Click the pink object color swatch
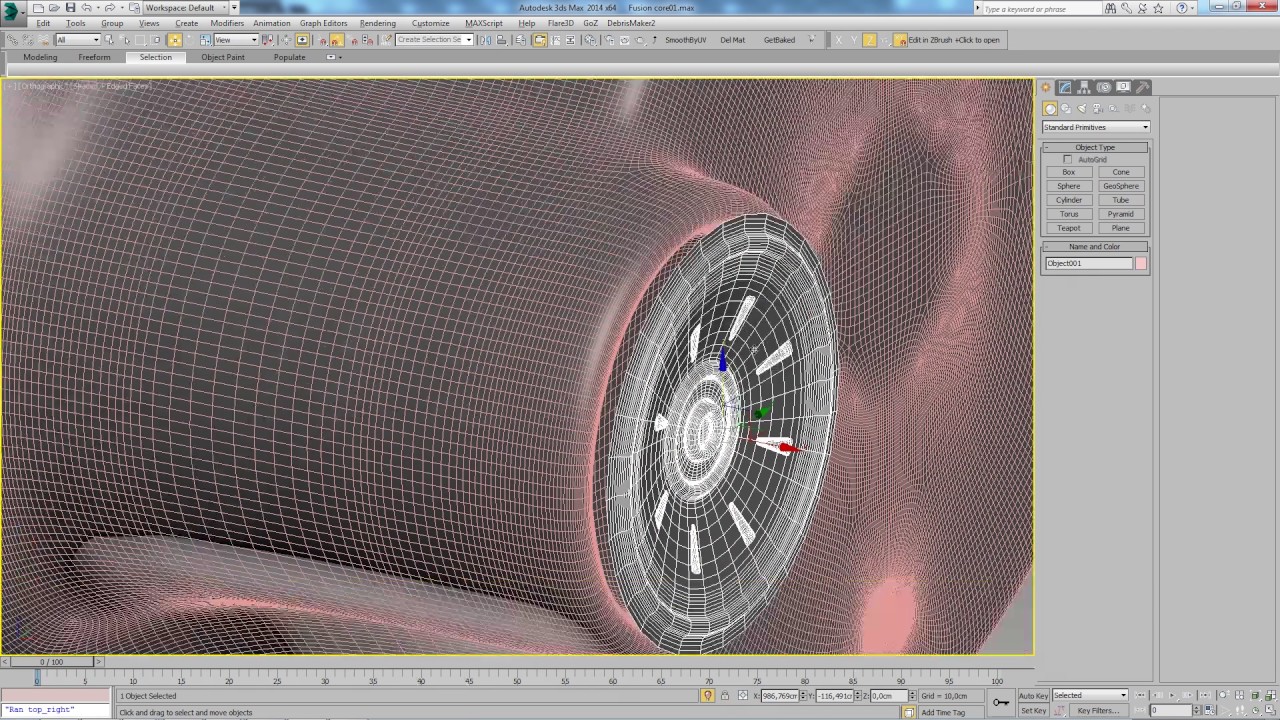This screenshot has width=1280, height=720. click(x=1141, y=263)
